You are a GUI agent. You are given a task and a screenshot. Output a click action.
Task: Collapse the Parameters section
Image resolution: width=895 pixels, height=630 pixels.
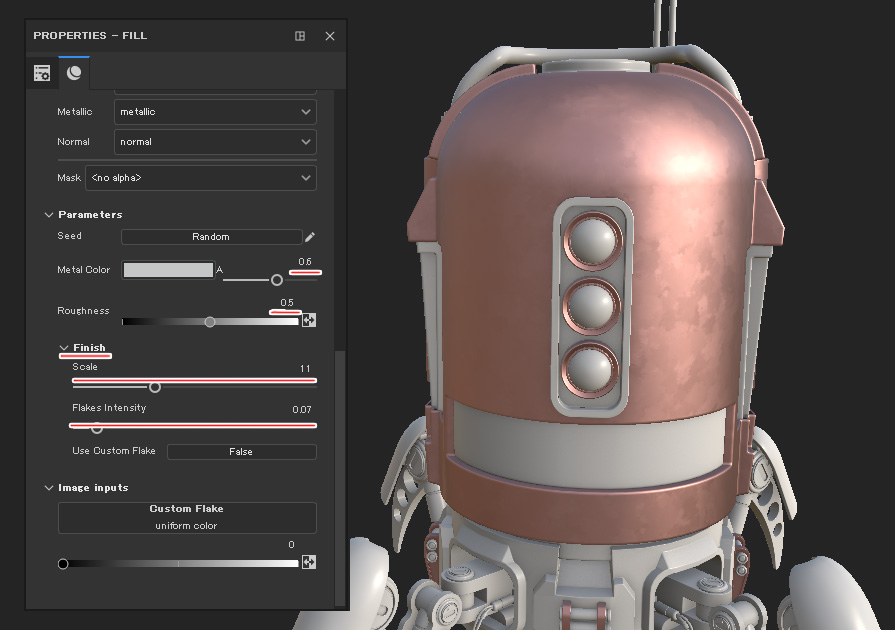(x=48, y=215)
